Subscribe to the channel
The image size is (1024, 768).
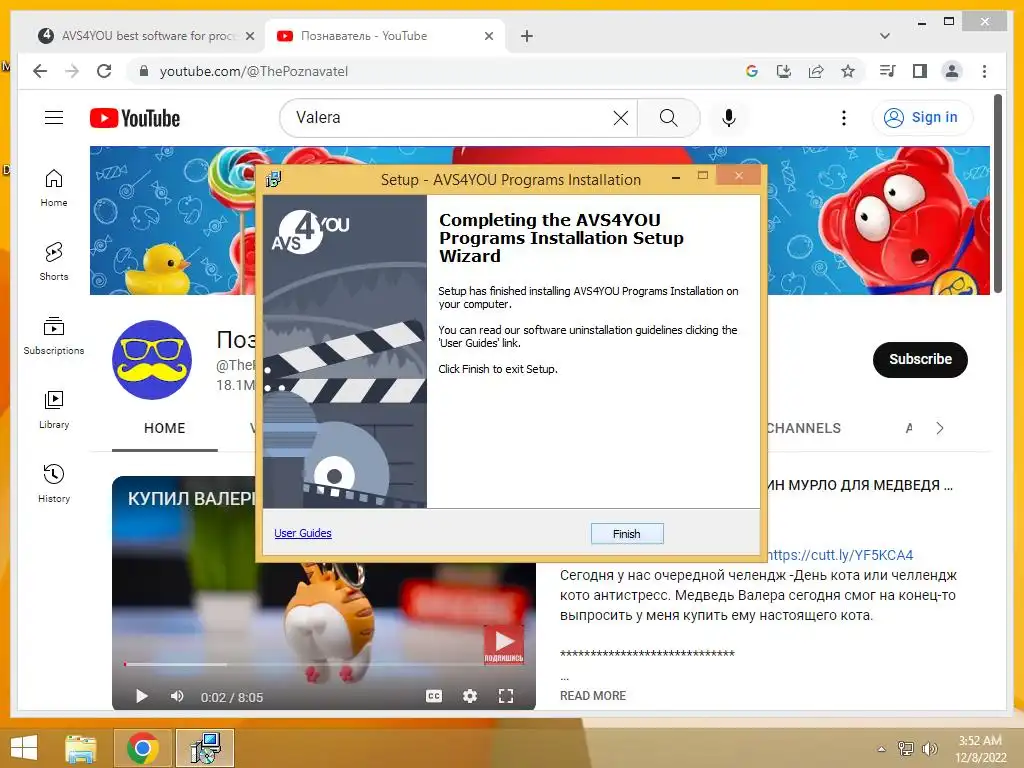click(x=920, y=359)
